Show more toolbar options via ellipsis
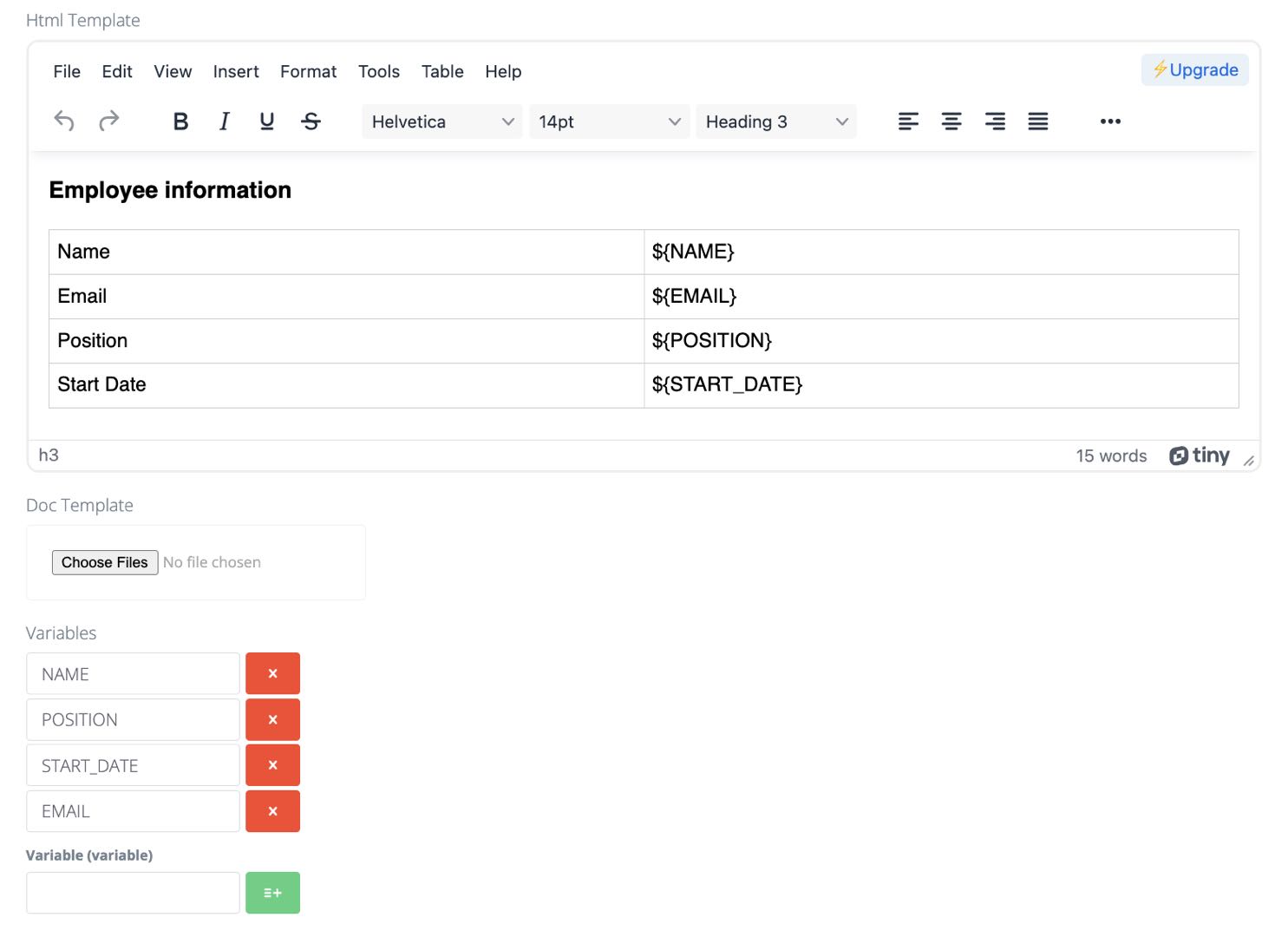Viewport: 1288px width, 937px height. pos(1110,121)
